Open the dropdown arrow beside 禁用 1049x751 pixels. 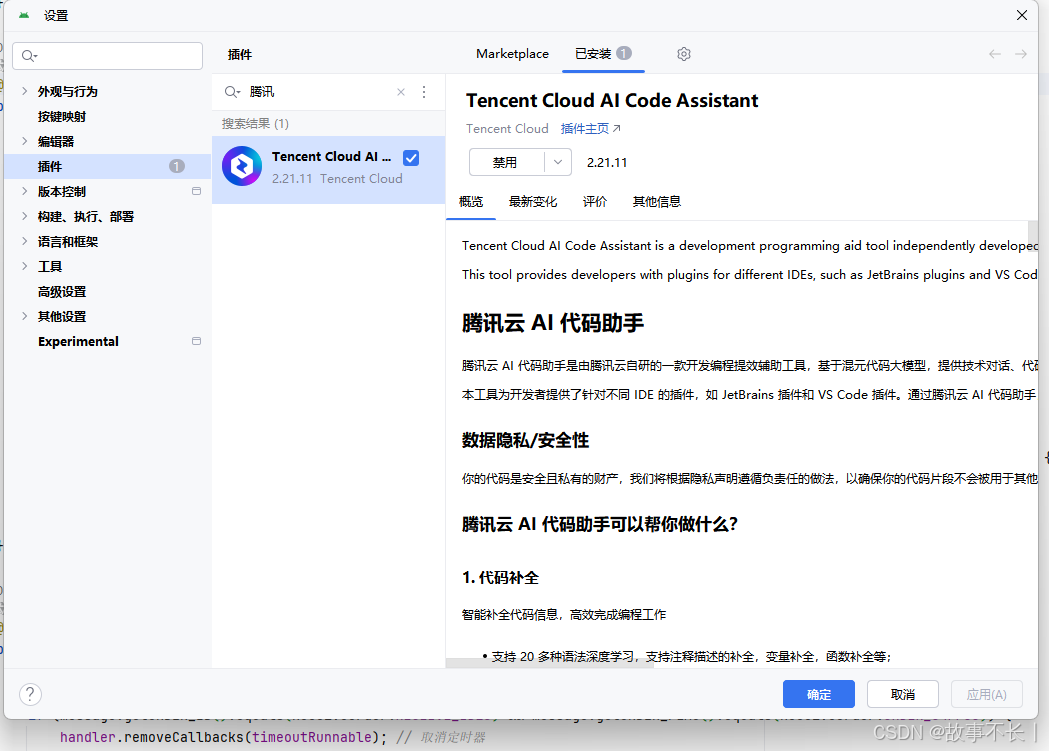557,163
